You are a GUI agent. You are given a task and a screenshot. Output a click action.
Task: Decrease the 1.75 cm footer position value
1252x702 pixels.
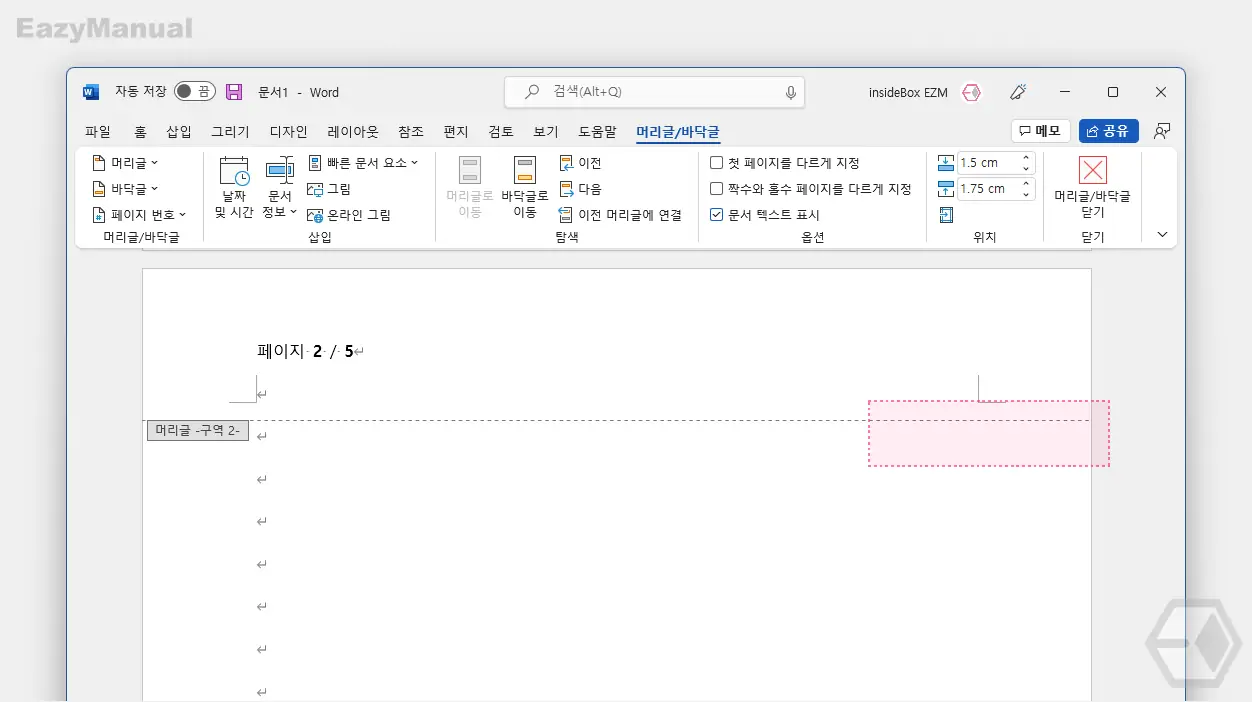(x=1026, y=194)
